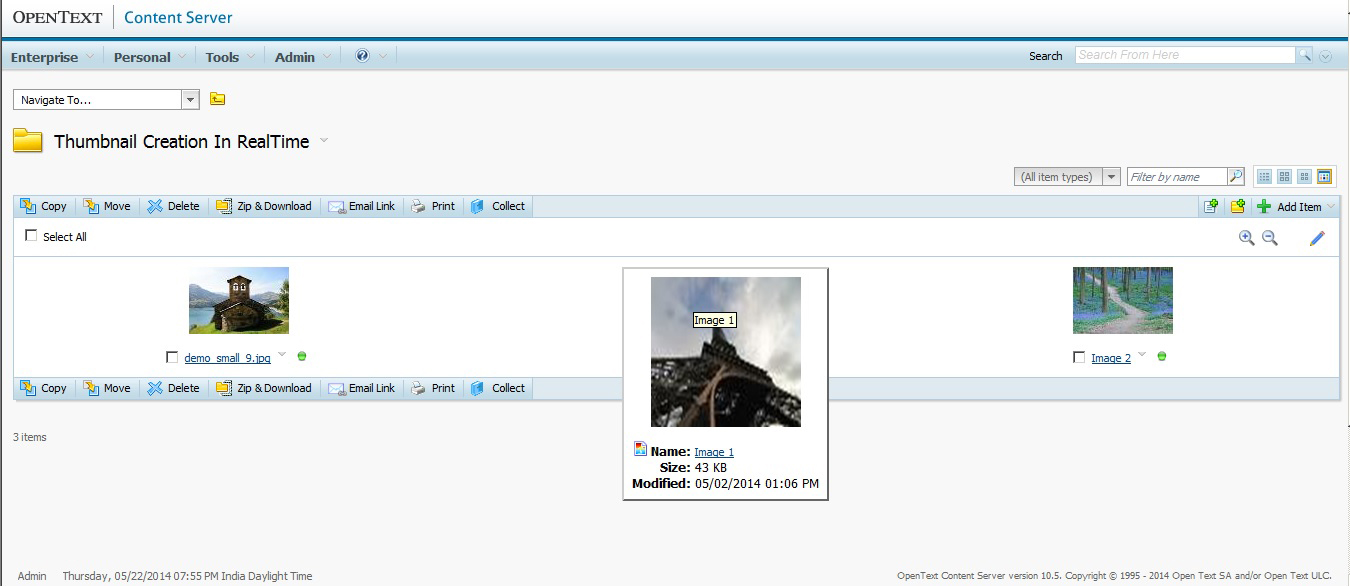1350x586 pixels.
Task: Toggle the Select All checkbox
Action: pyautogui.click(x=31, y=236)
